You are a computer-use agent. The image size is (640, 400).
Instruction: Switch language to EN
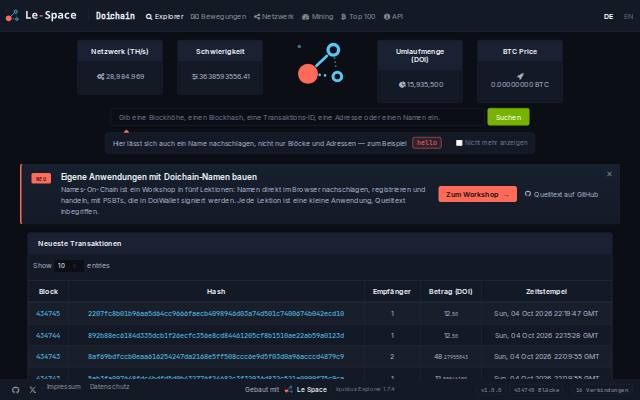tap(628, 16)
